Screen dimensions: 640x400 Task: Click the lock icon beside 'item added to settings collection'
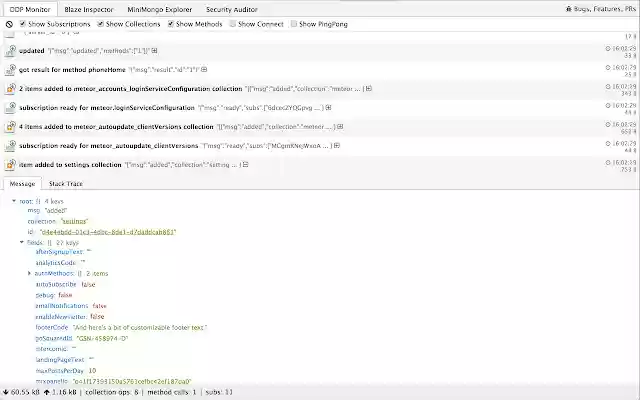[x=10, y=164]
